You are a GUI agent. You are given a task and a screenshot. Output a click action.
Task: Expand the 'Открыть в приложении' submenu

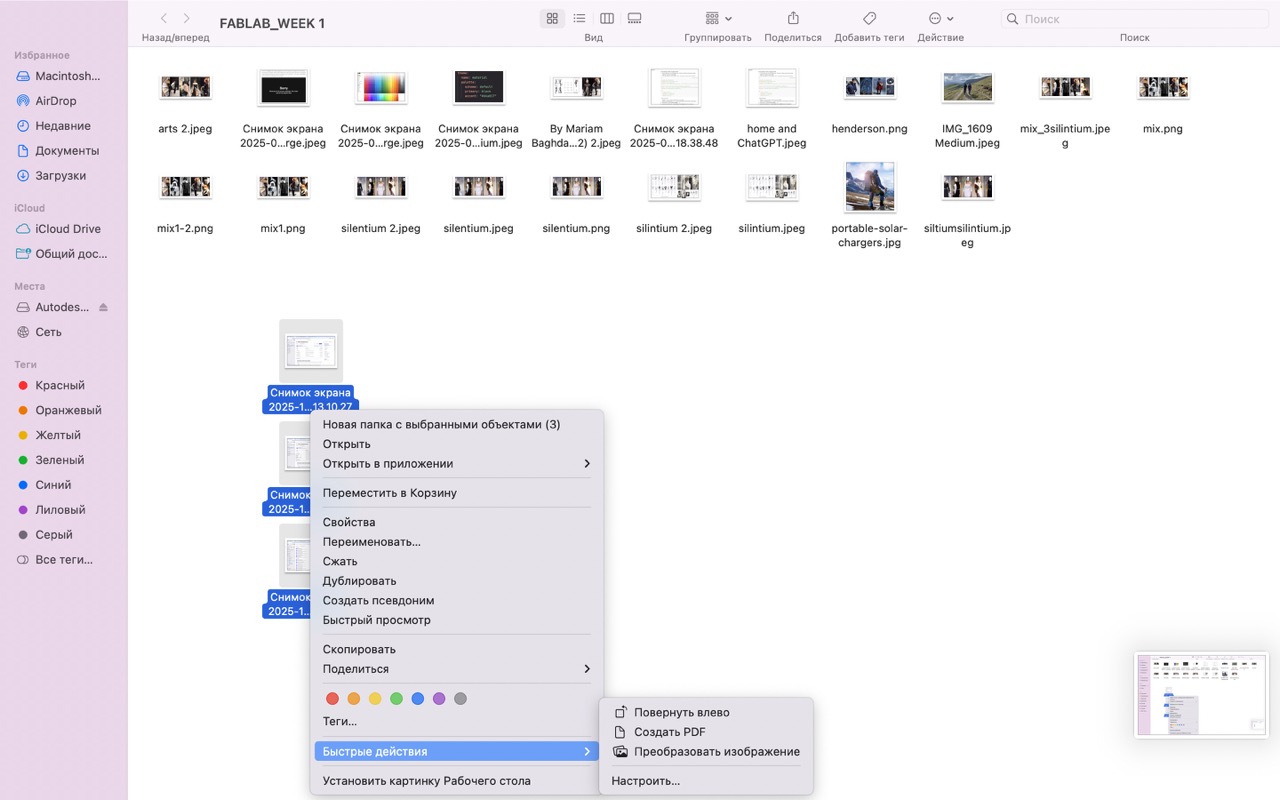coord(456,464)
